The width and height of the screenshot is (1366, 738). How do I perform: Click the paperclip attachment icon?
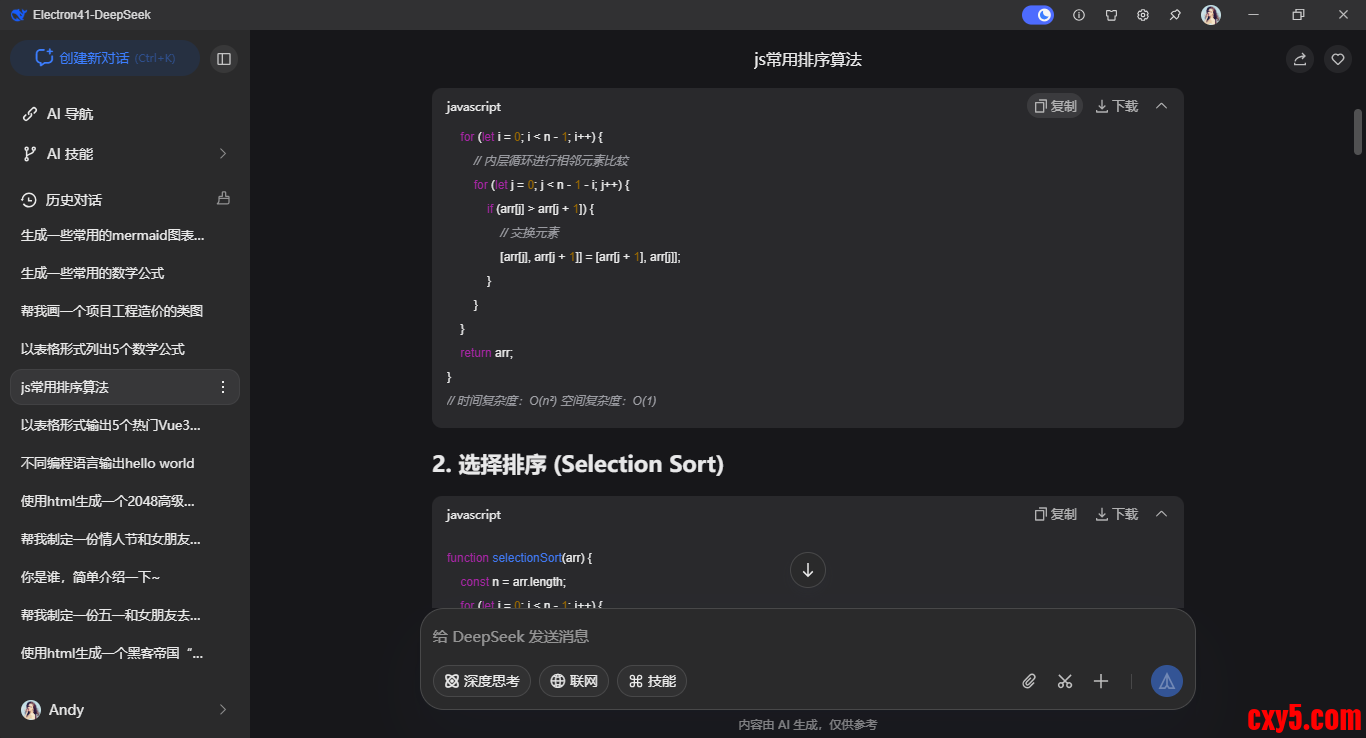coord(1029,681)
